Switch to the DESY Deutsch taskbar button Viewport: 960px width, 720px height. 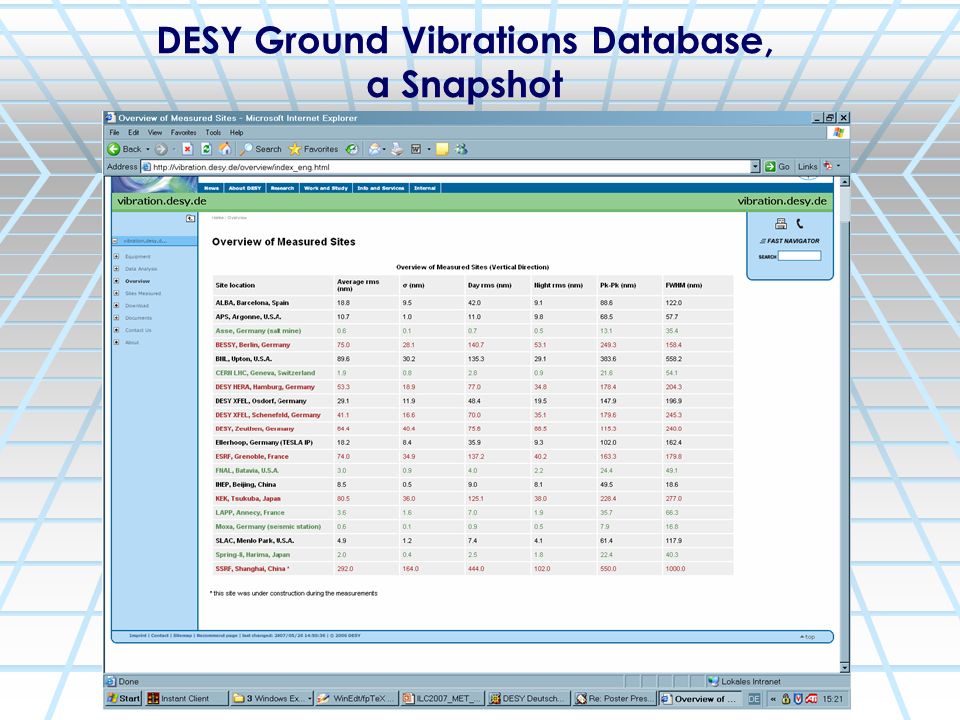click(529, 698)
